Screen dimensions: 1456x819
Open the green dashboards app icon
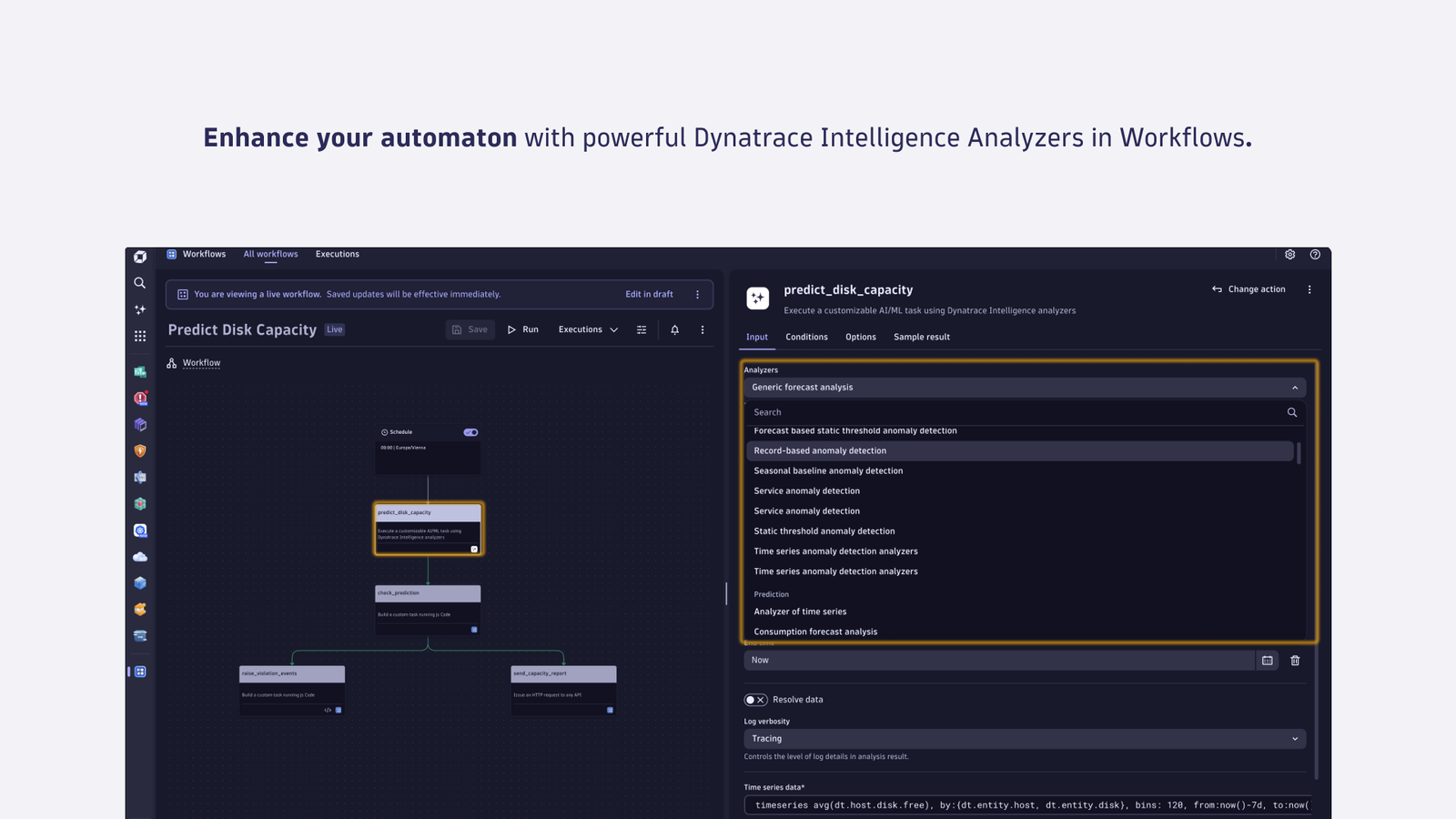click(x=140, y=371)
